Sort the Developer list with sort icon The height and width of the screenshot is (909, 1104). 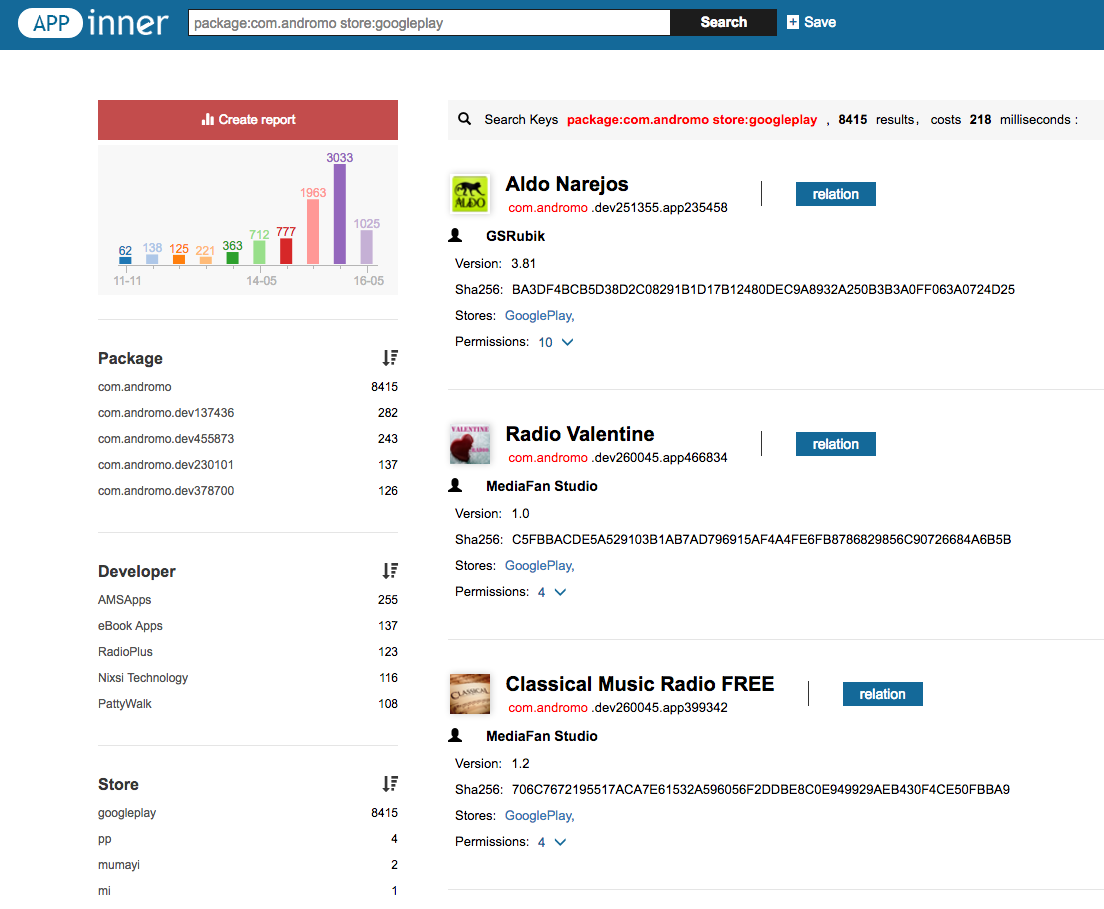click(390, 571)
